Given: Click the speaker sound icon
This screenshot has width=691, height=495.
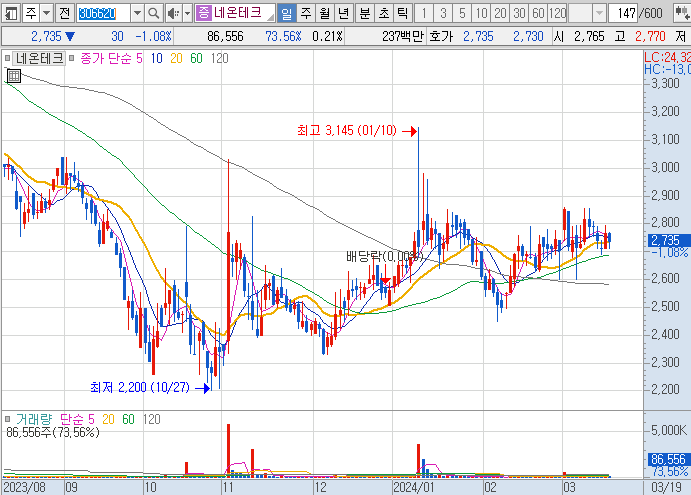Looking at the screenshot, I should pyautogui.click(x=173, y=13).
